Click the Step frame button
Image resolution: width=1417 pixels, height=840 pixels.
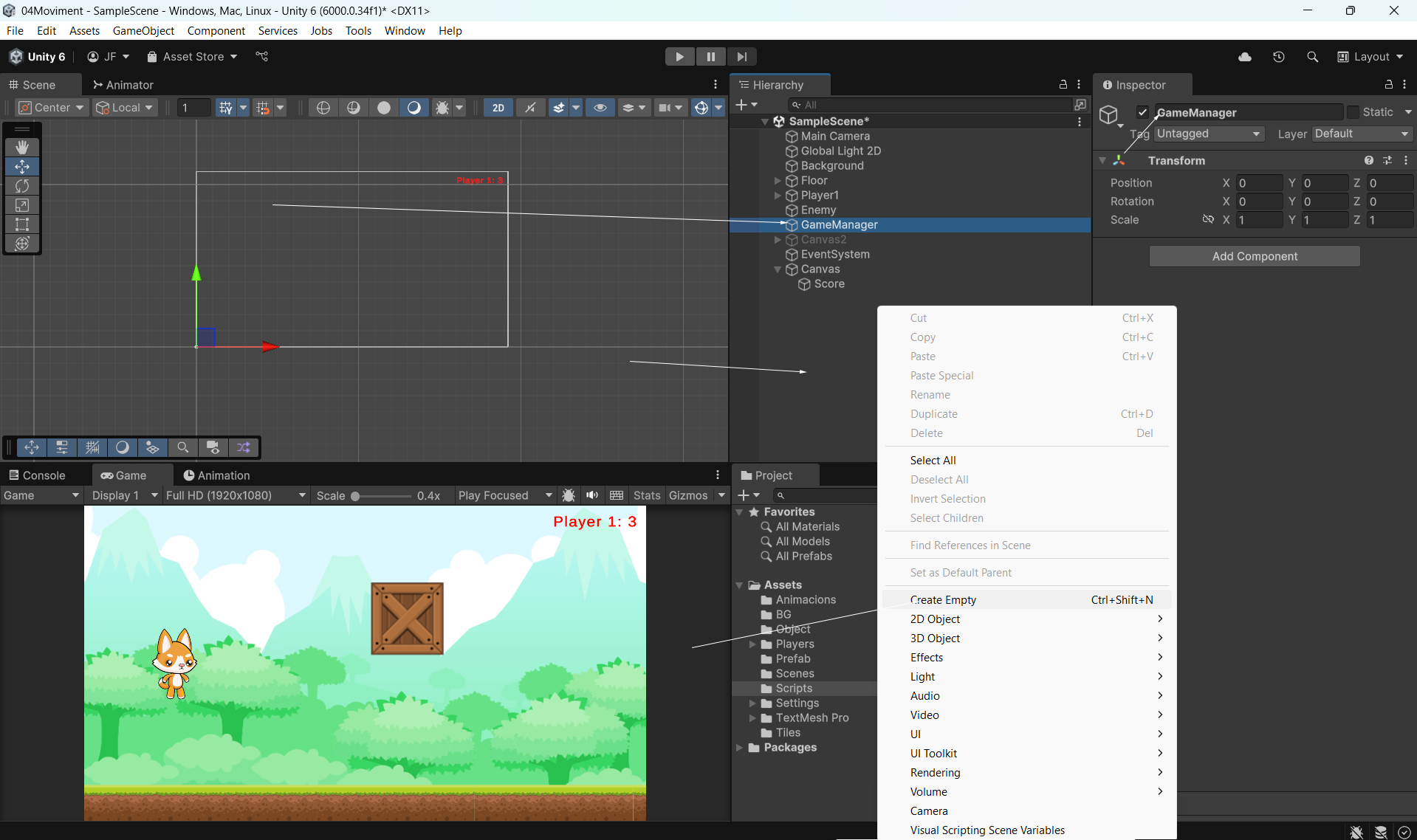coord(741,57)
